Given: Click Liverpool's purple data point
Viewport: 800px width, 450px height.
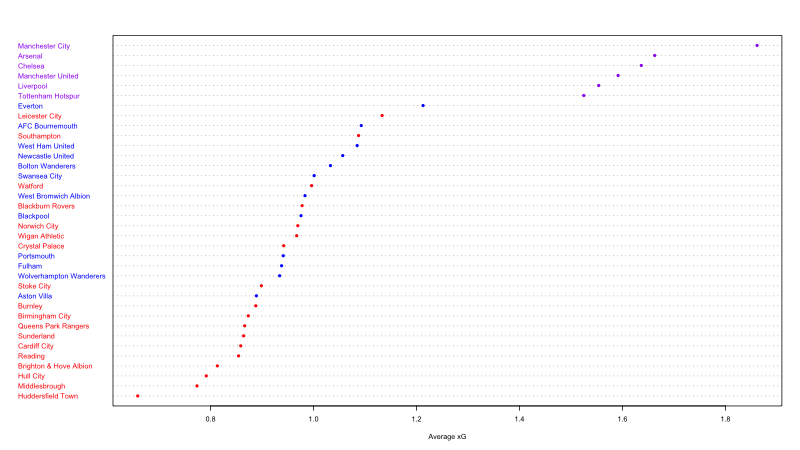Looking at the screenshot, I should point(598,86).
